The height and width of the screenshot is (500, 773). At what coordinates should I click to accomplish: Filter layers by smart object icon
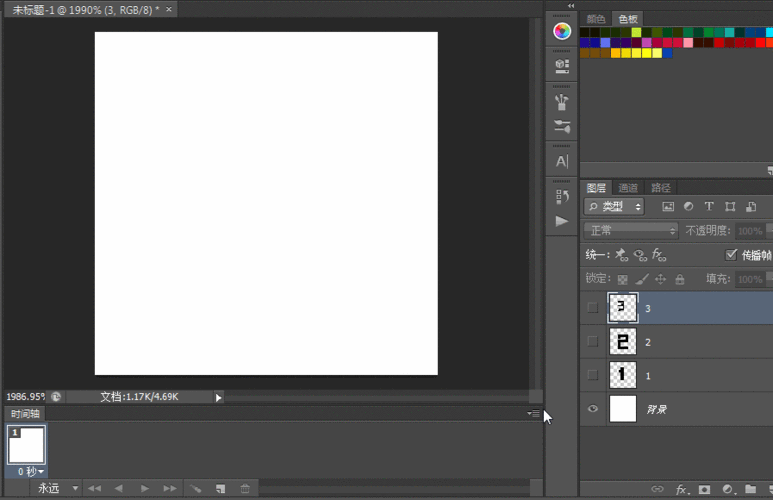click(751, 207)
